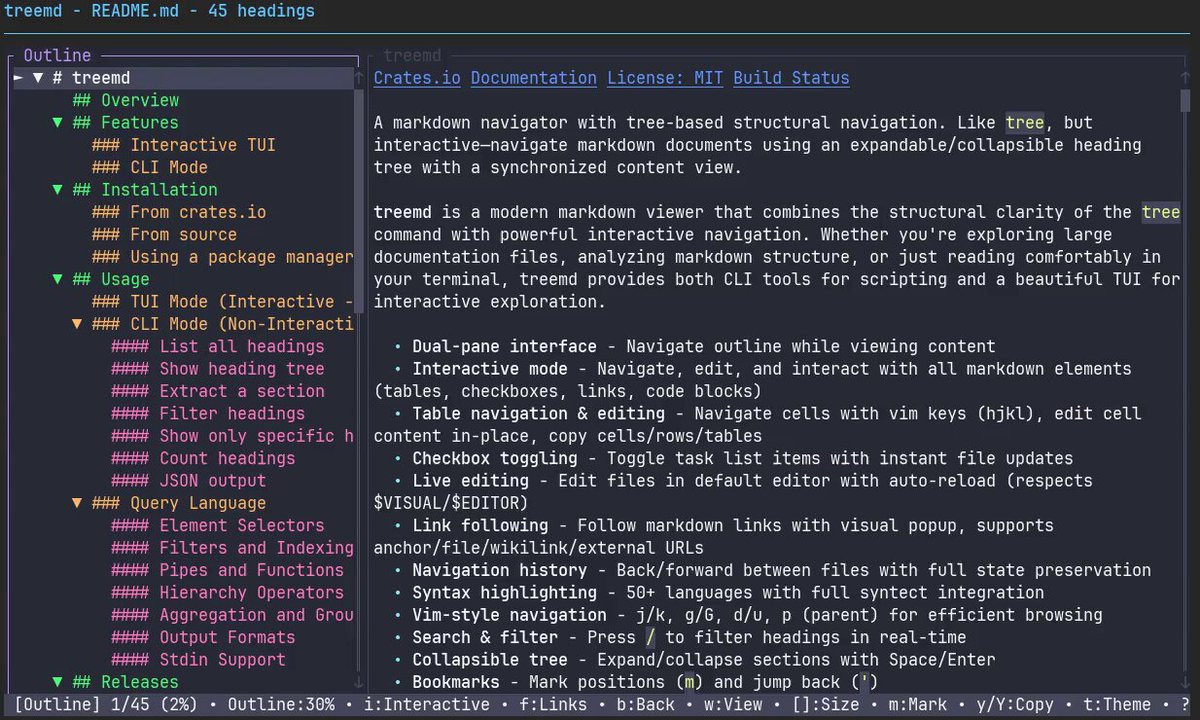The height and width of the screenshot is (720, 1200).
Task: Select the '### Interactive TUI' heading
Action: point(184,145)
